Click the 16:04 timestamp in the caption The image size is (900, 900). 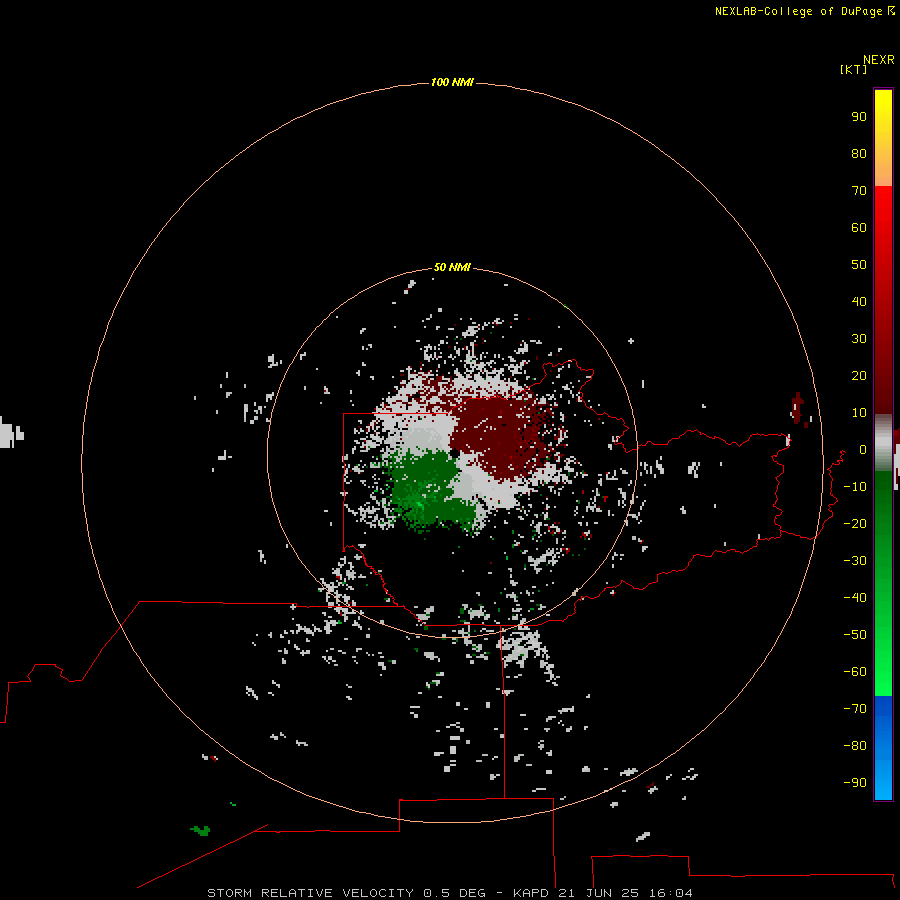click(x=670, y=893)
